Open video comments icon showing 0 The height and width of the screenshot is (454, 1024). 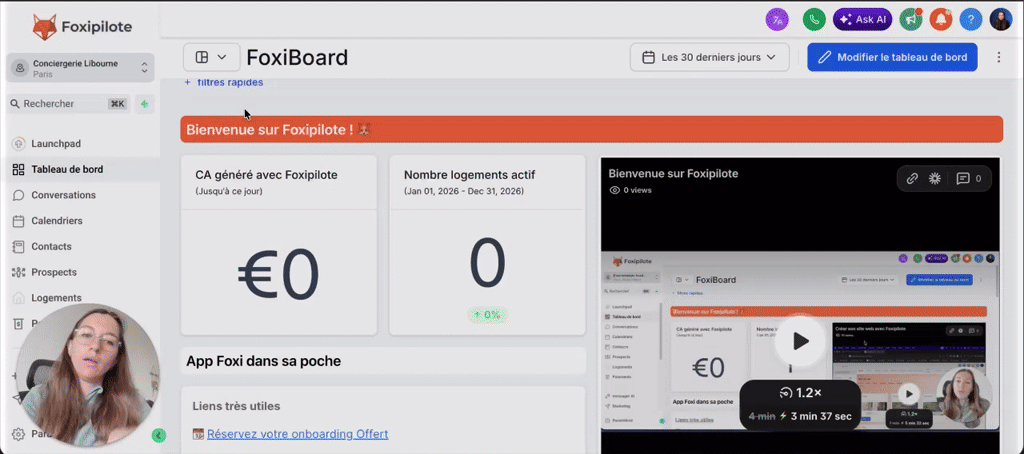click(x=968, y=178)
